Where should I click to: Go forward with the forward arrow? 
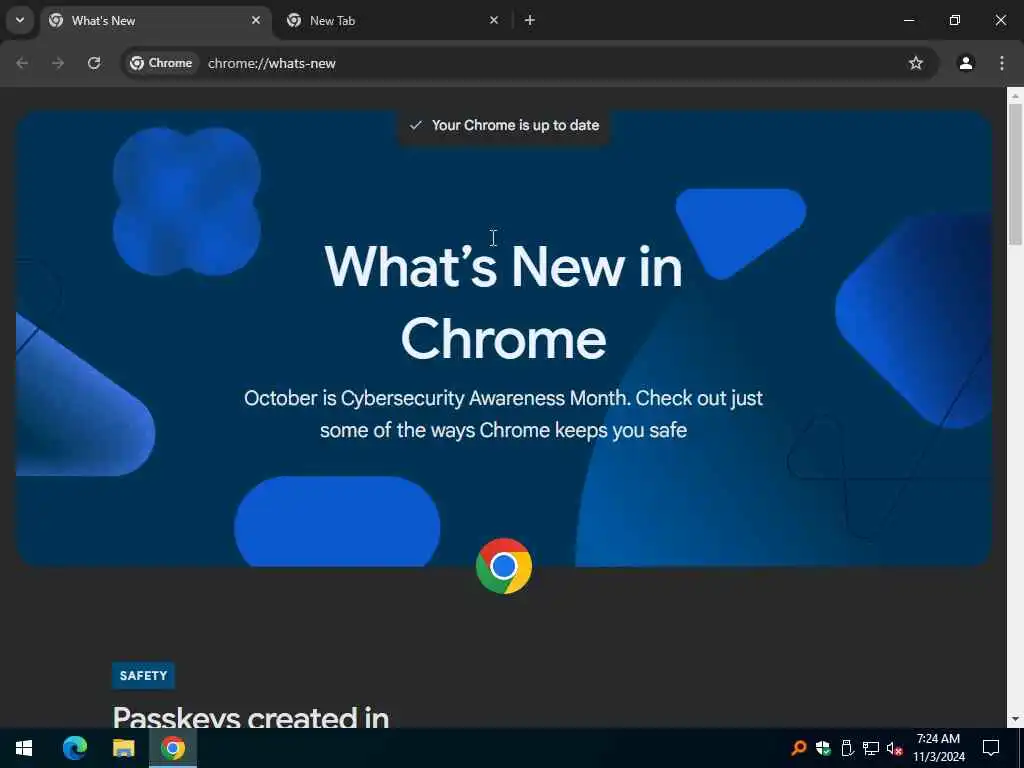[58, 63]
